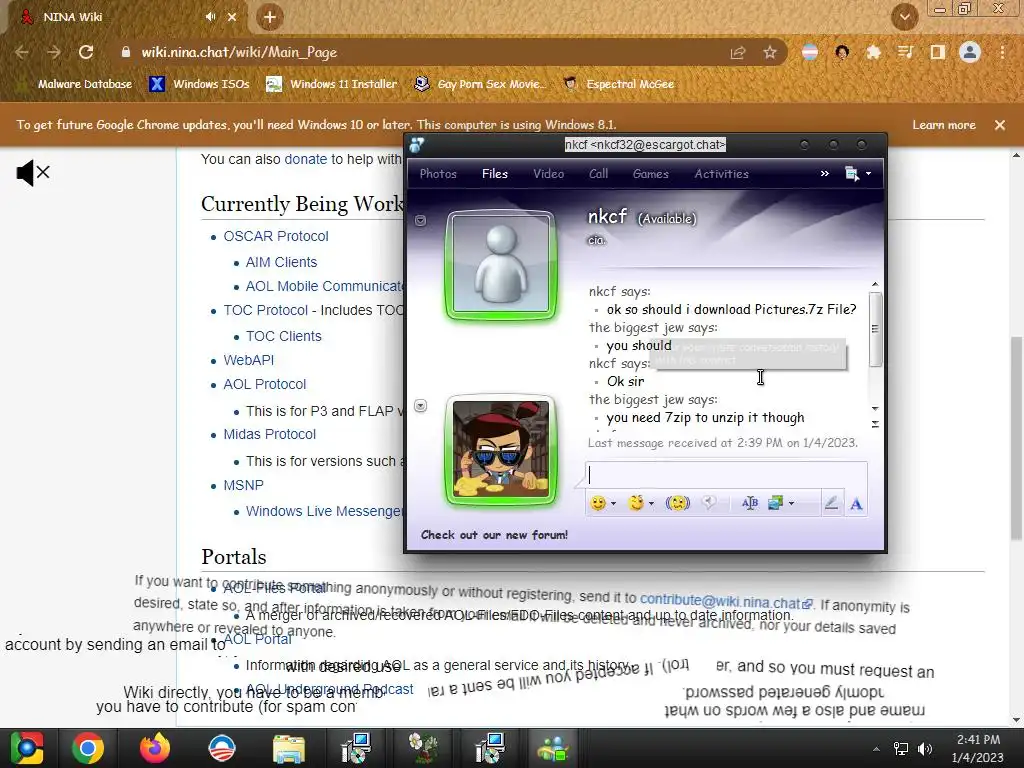The image size is (1024, 768).
Task: Open the AIM Clients link
Action: (x=281, y=263)
